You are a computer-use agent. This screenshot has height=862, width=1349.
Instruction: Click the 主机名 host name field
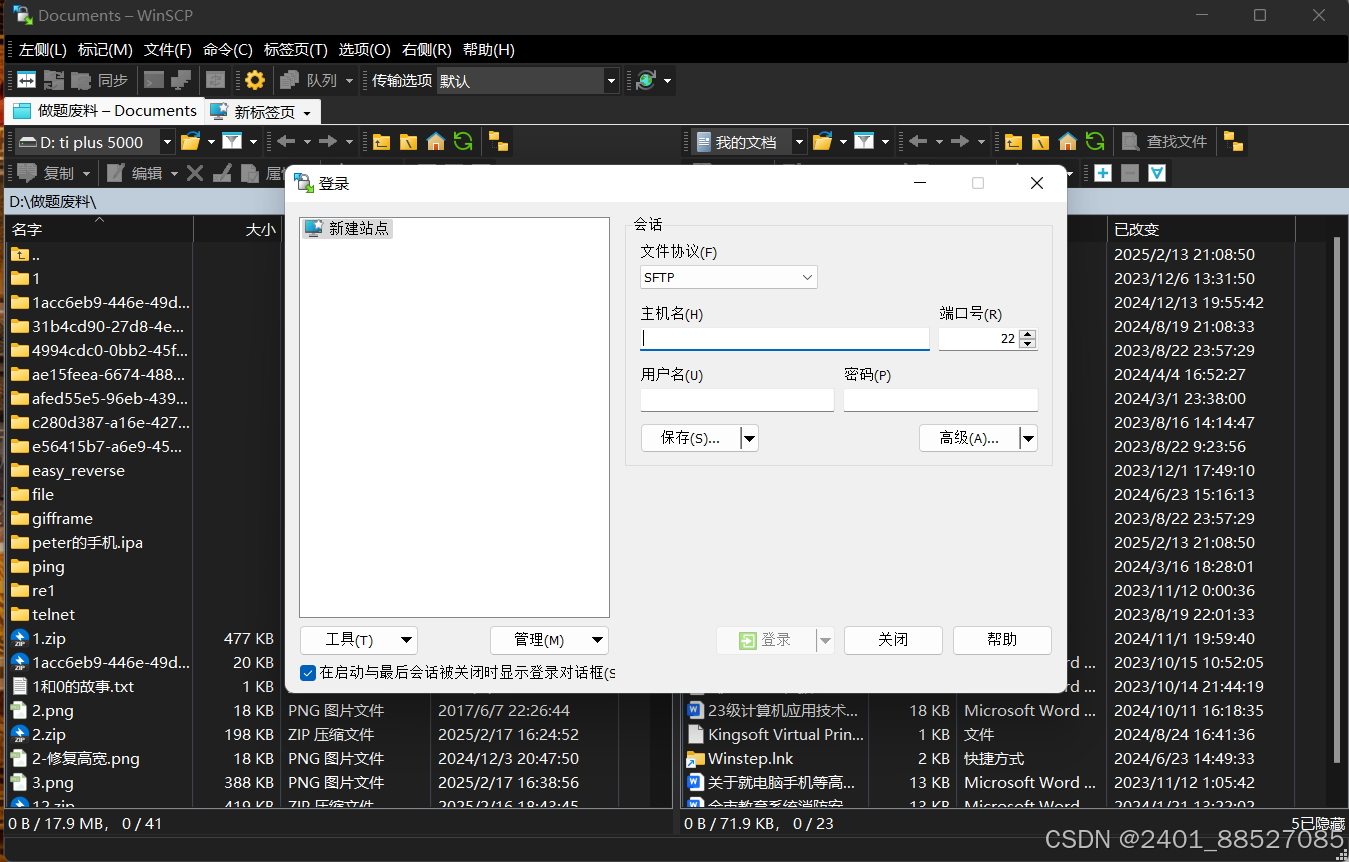point(785,339)
